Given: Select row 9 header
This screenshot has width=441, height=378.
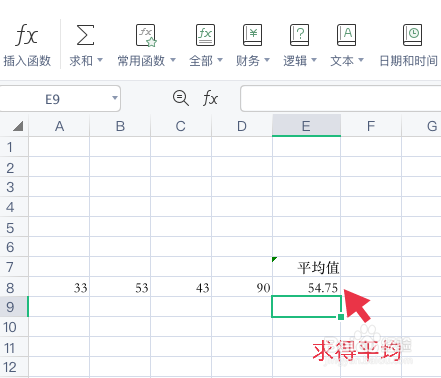Looking at the screenshot, I should point(14,307).
